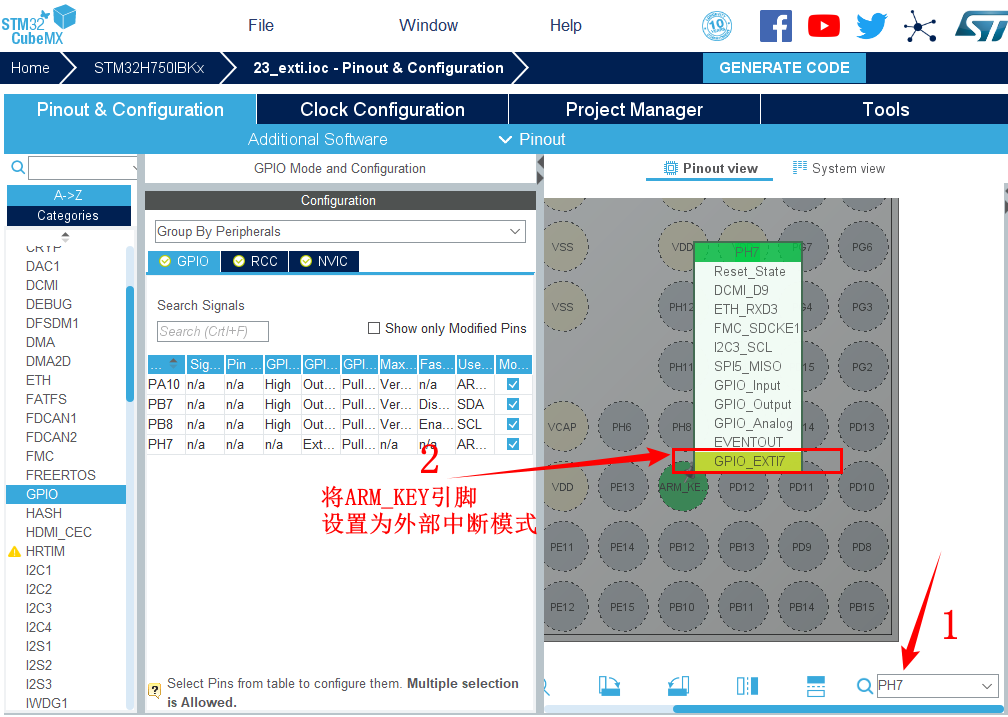
Task: Toggle Show only Modified Pins checkbox
Action: [374, 328]
